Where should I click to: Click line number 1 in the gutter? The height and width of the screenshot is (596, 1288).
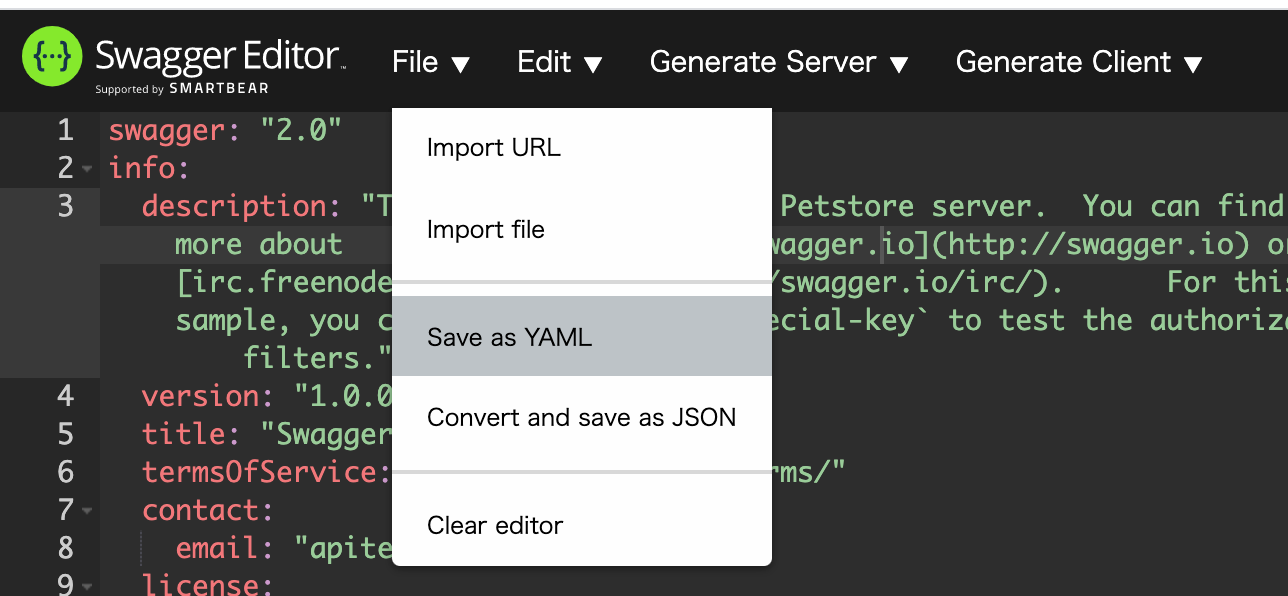pos(65,130)
